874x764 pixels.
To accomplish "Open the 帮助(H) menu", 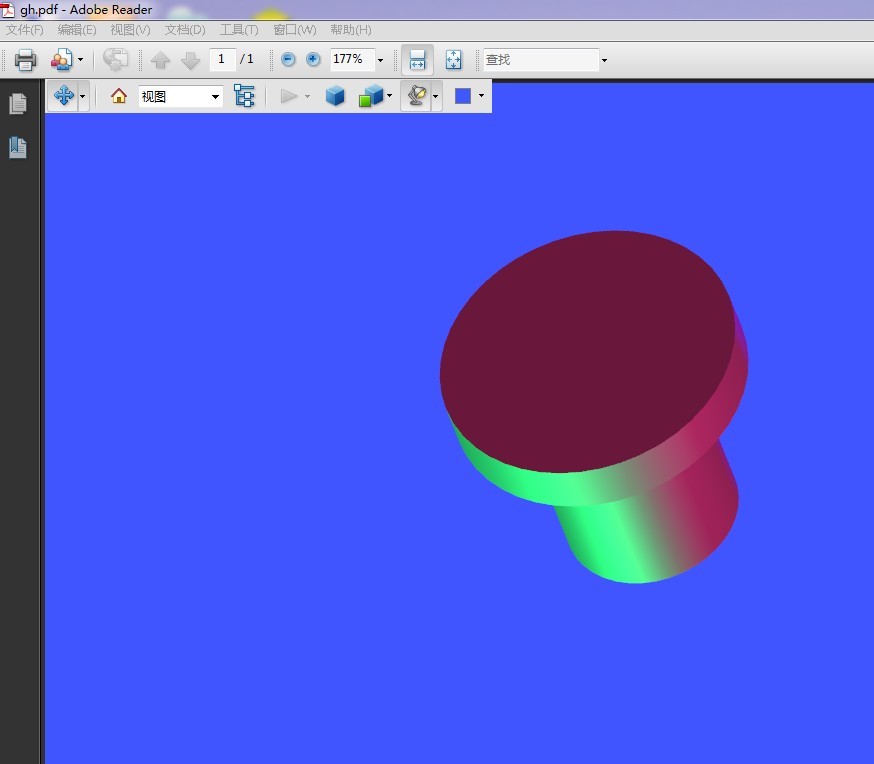I will coord(351,30).
